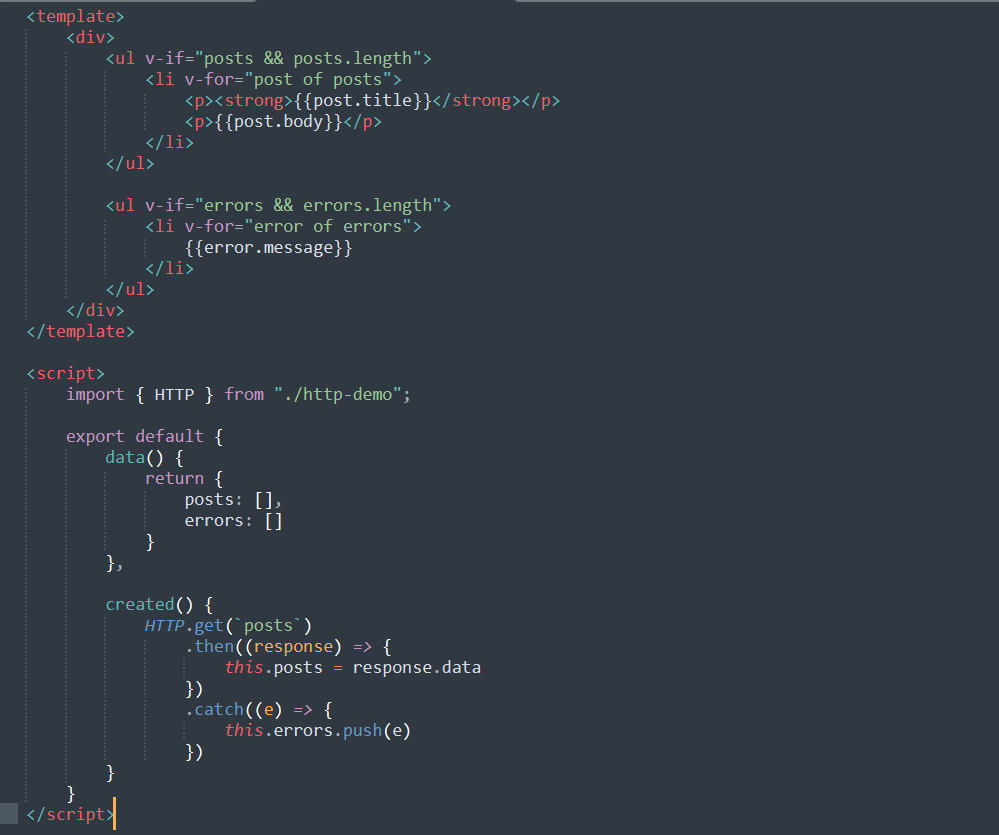Click the import keyword
The width and height of the screenshot is (999, 835).
pos(95,395)
